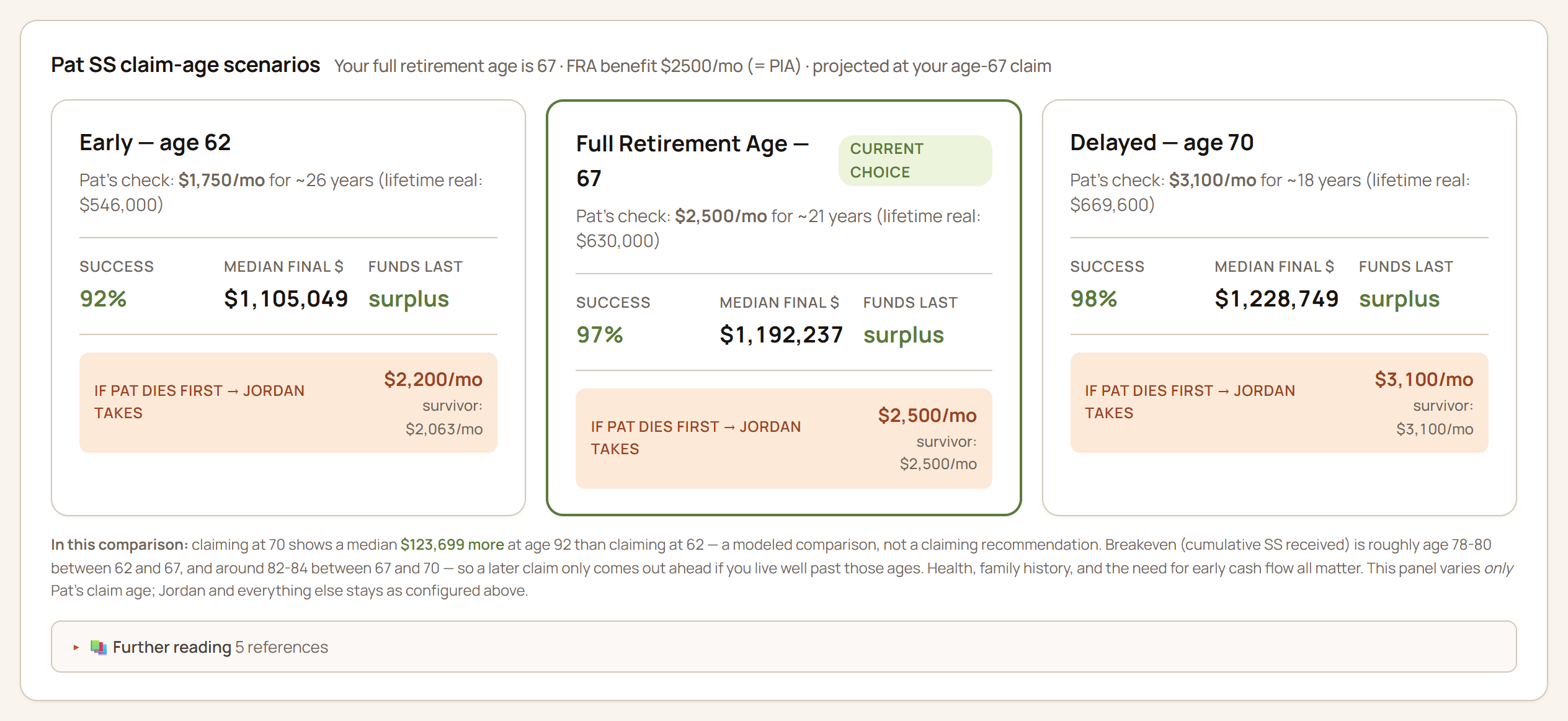This screenshot has width=1568, height=721.
Task: Click the $1,192,237 median final amount
Action: tap(782, 335)
